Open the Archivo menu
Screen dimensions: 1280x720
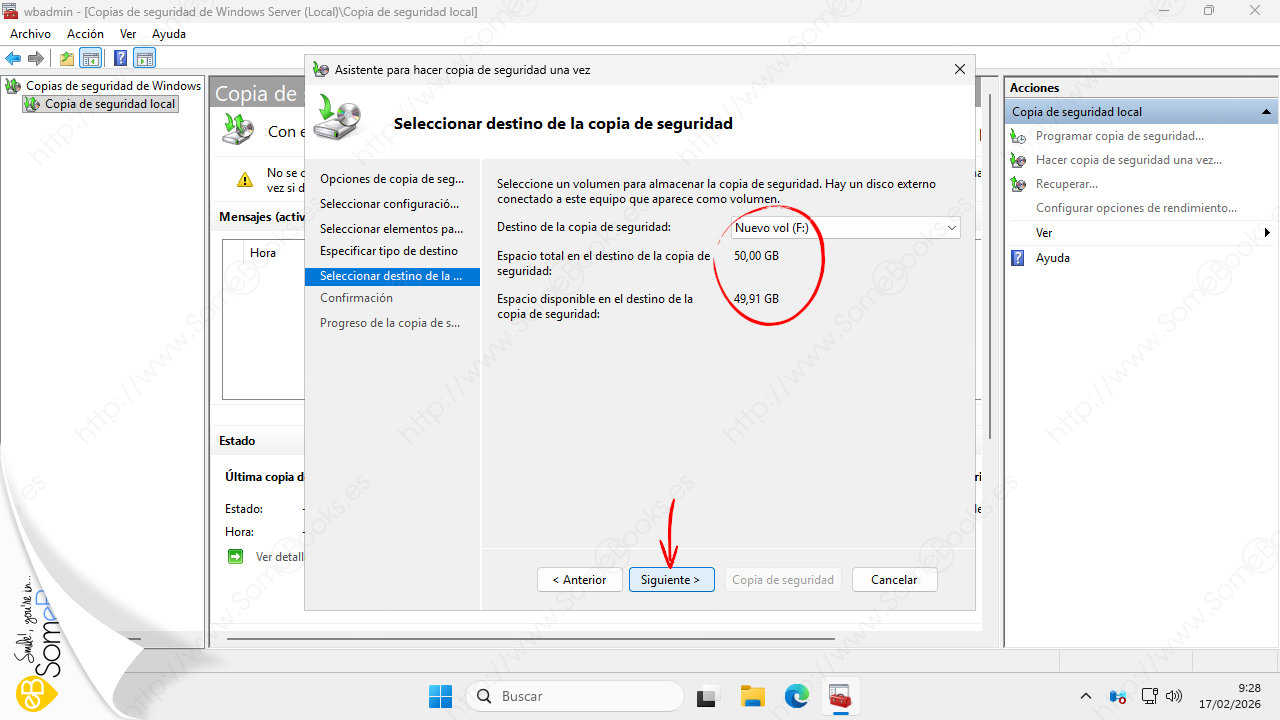tap(30, 34)
